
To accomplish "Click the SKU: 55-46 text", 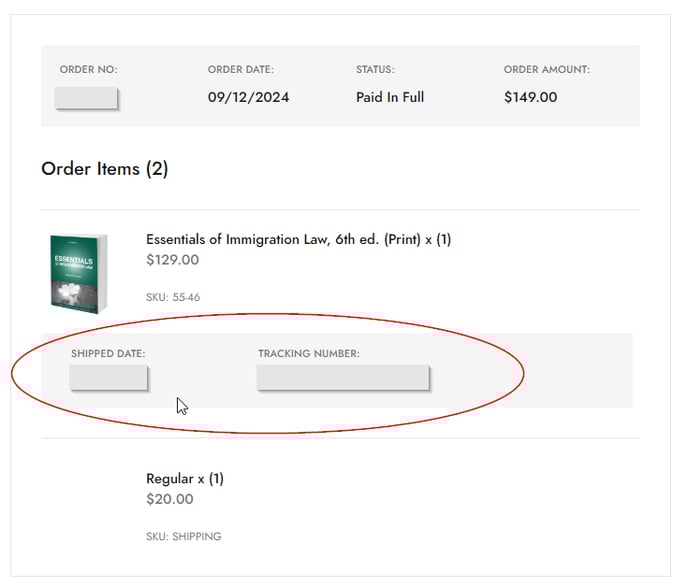I will coord(173,297).
